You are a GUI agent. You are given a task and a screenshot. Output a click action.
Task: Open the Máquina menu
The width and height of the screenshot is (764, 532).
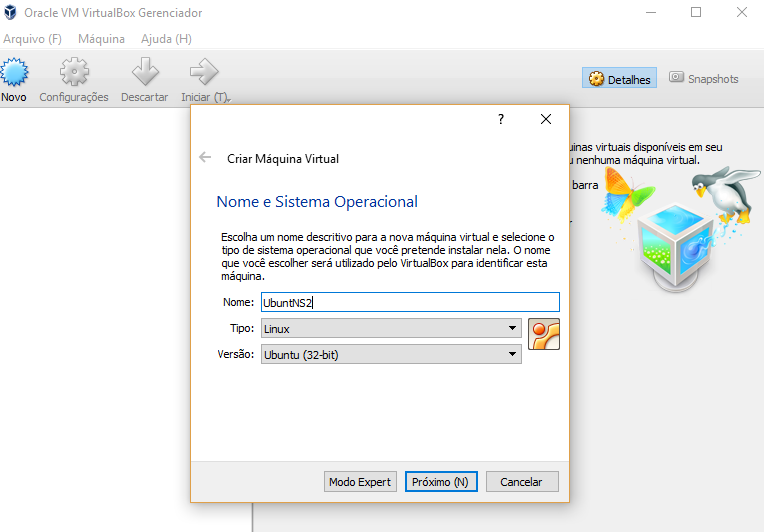[101, 39]
